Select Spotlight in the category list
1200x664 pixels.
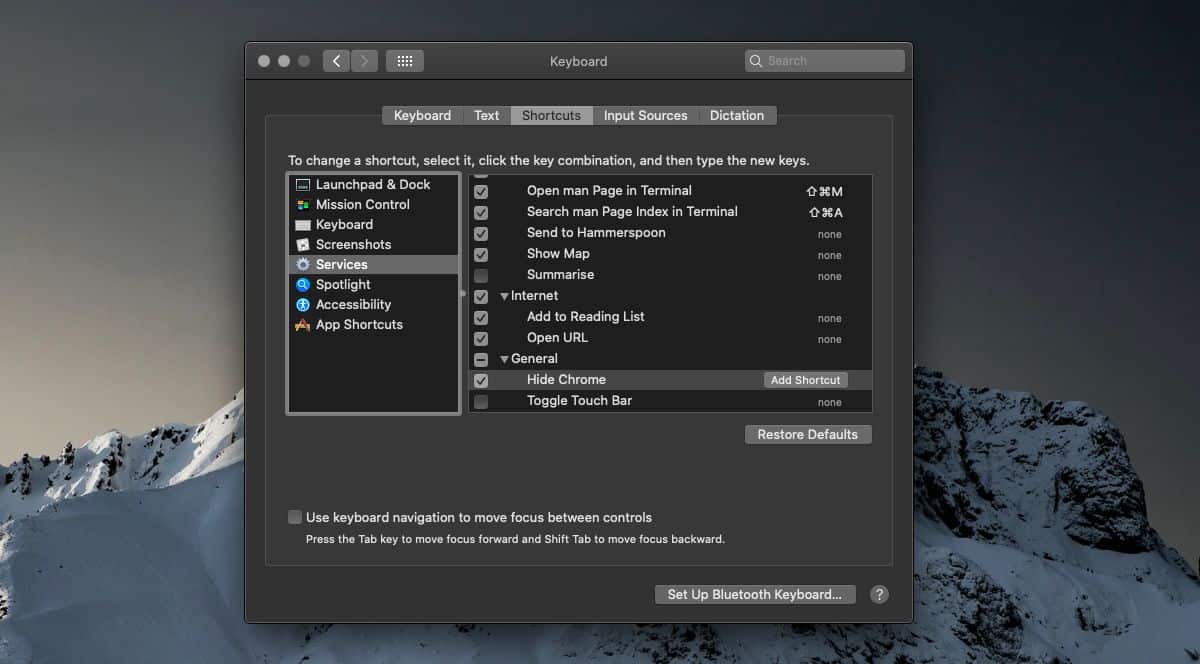[373, 285]
